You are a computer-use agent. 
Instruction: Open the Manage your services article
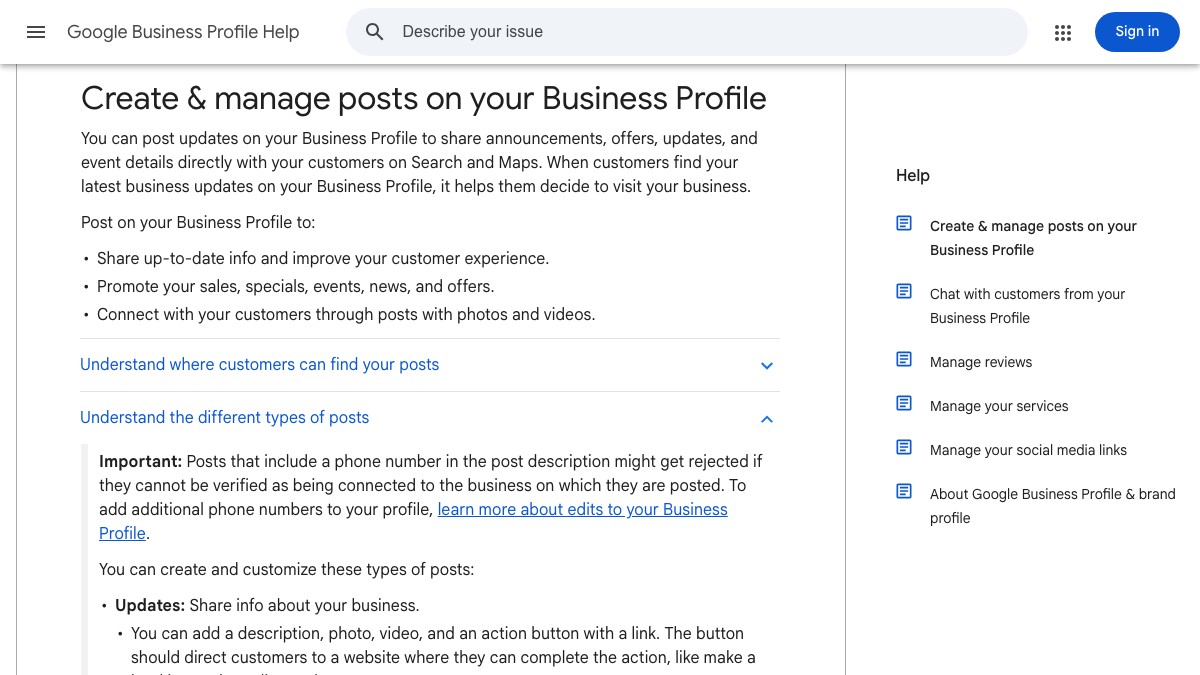pos(999,406)
